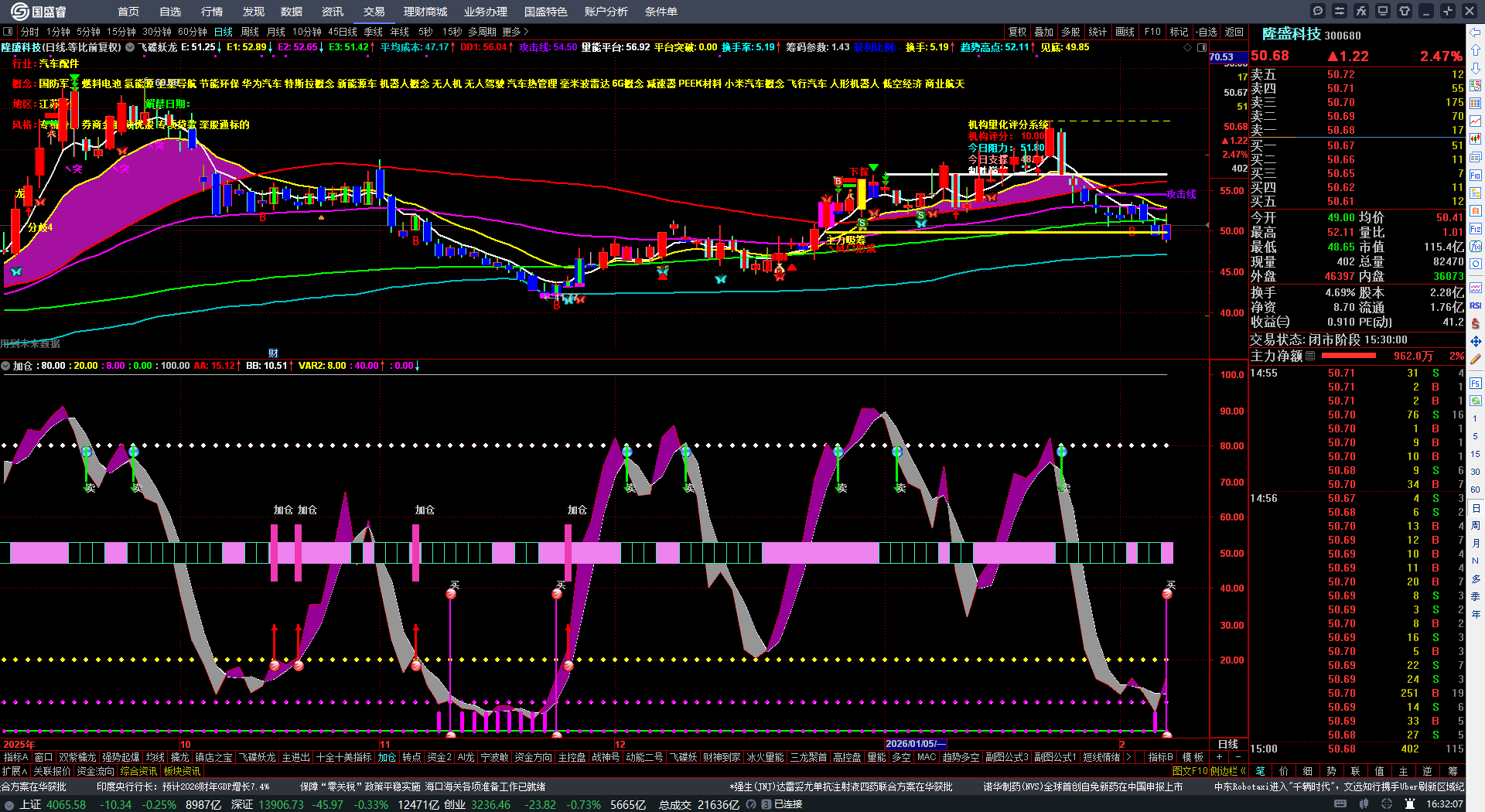The height and width of the screenshot is (812, 1485).
Task: Switch to the 资金流向 tab
Action: coord(95,771)
